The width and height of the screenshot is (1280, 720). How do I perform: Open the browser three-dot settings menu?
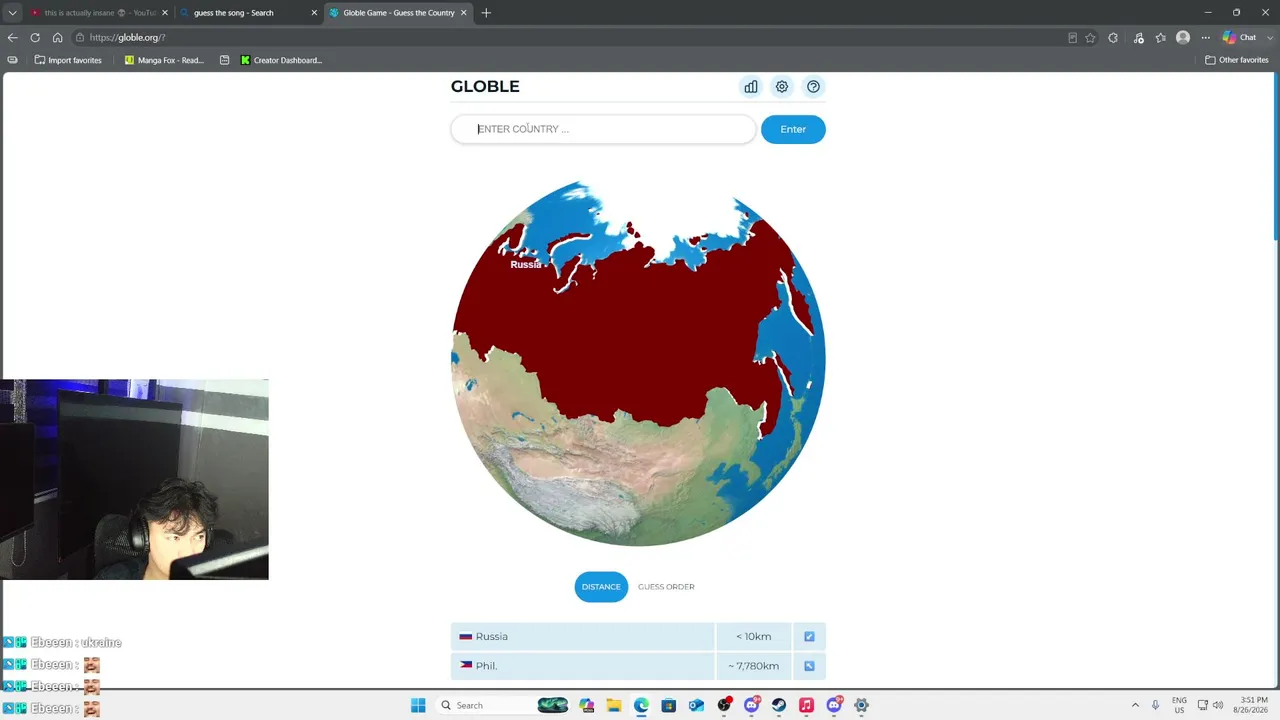[1205, 38]
